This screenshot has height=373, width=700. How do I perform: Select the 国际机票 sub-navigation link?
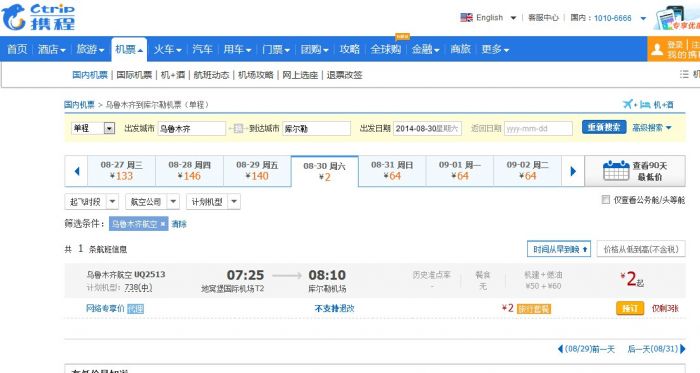(x=134, y=75)
